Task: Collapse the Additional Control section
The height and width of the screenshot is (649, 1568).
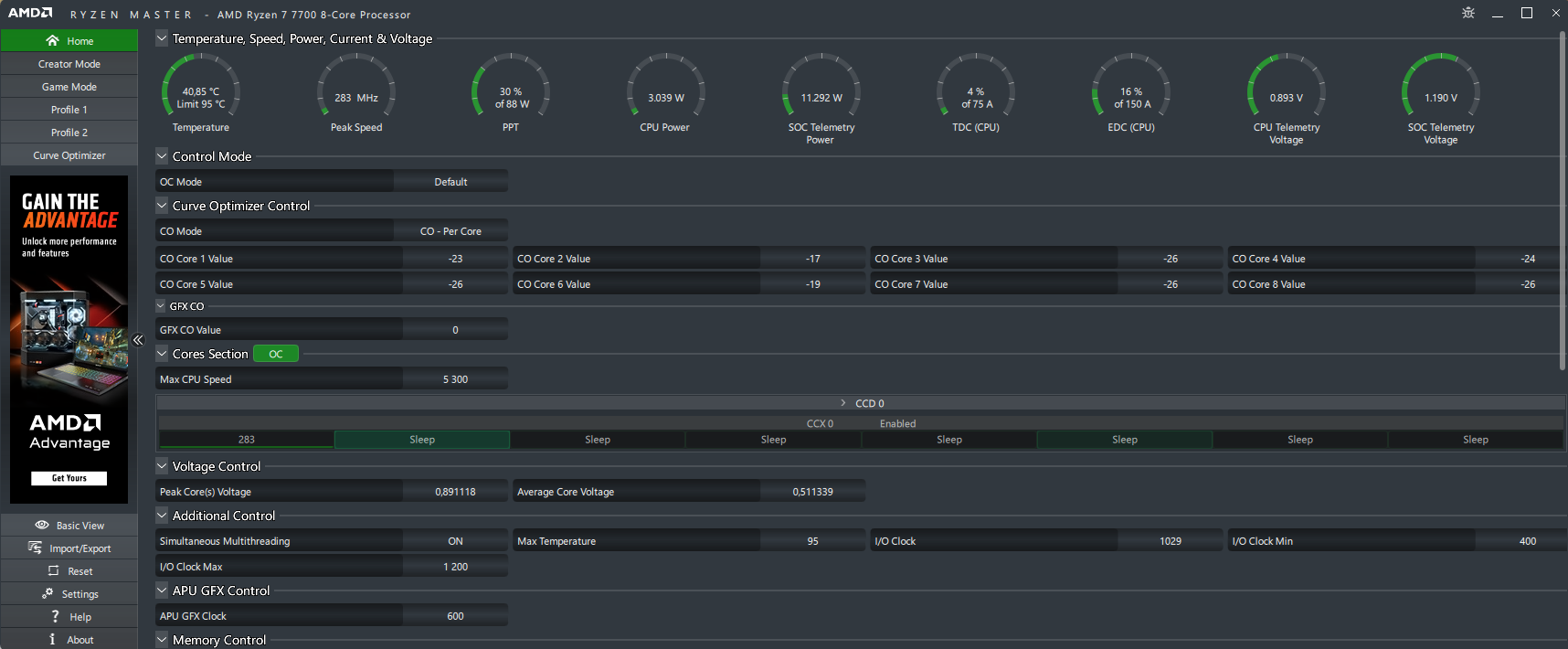Action: click(162, 516)
